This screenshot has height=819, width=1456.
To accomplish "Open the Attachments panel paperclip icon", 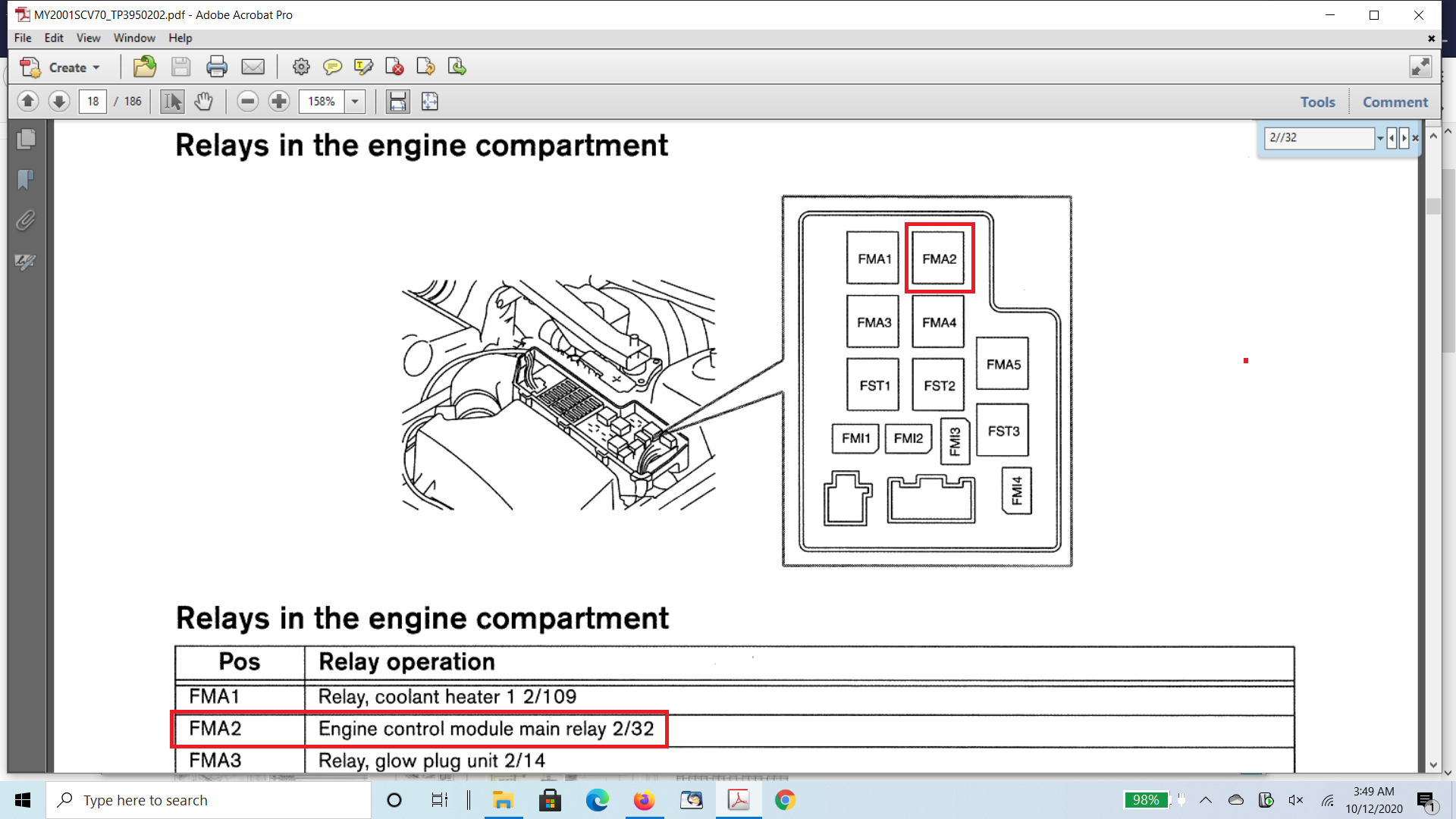I will 25,221.
